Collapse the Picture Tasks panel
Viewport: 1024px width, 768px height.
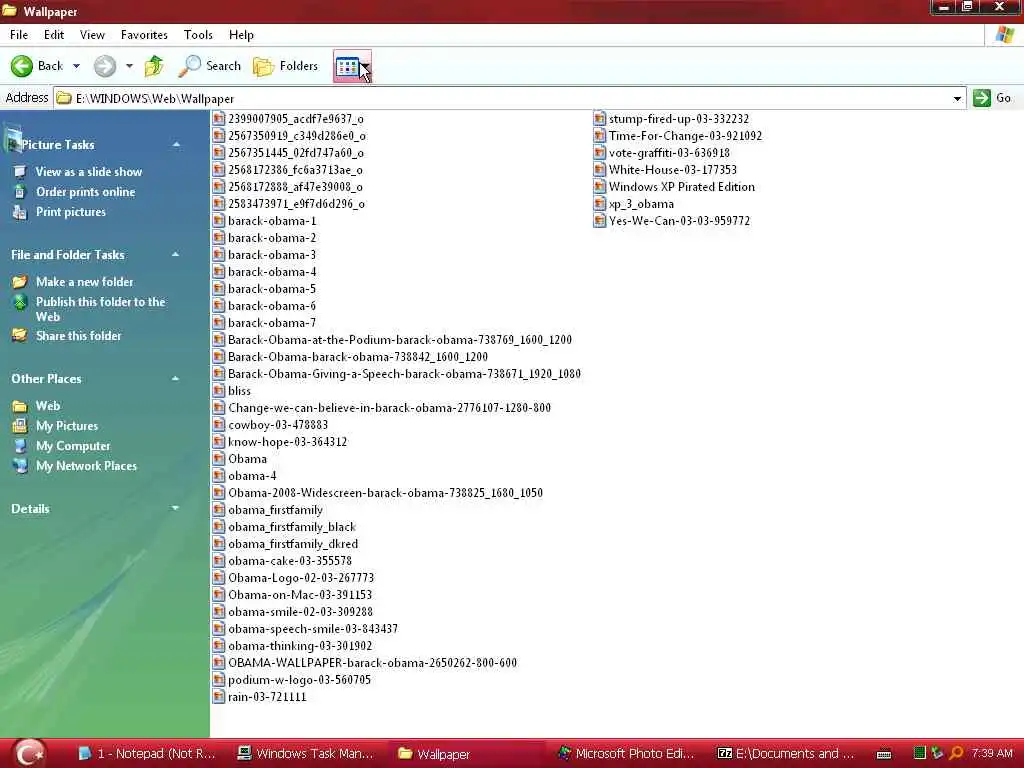click(176, 144)
